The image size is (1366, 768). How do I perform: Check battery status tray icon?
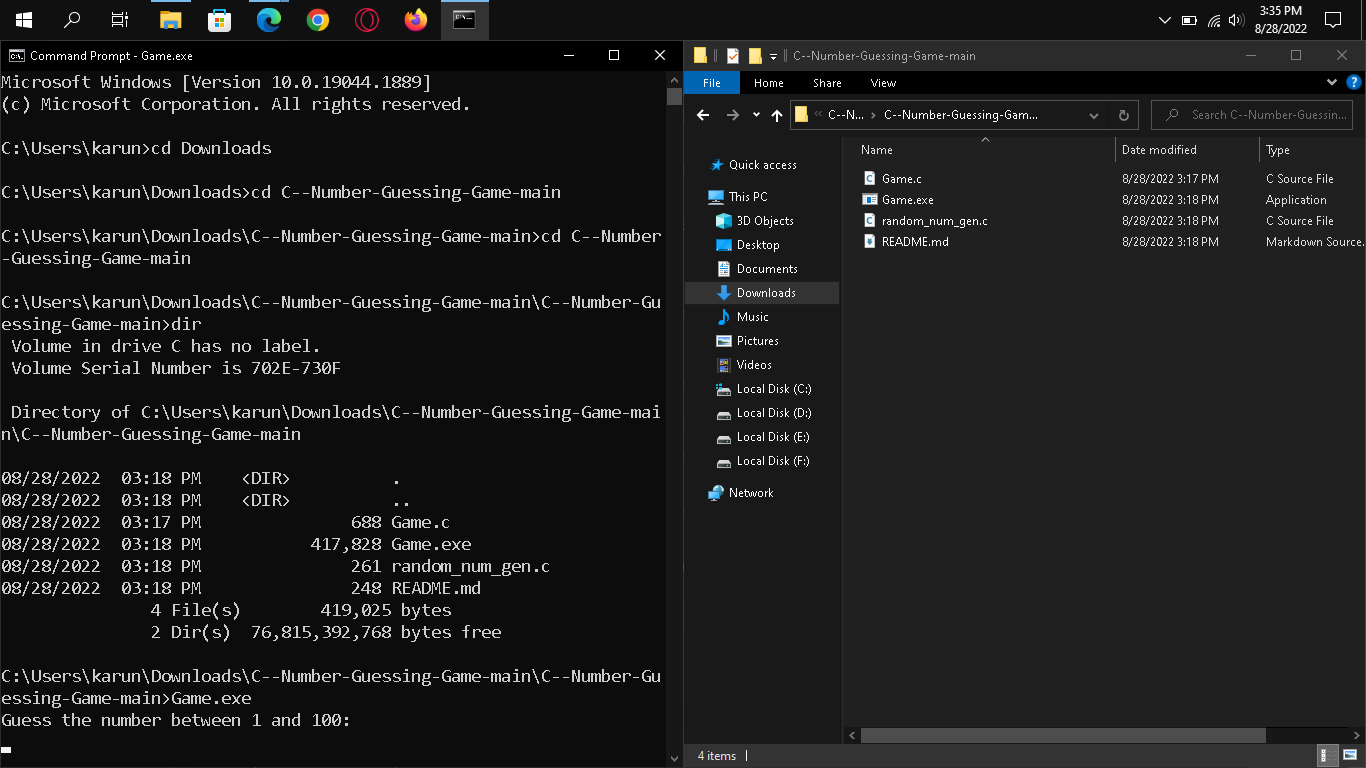(1189, 20)
